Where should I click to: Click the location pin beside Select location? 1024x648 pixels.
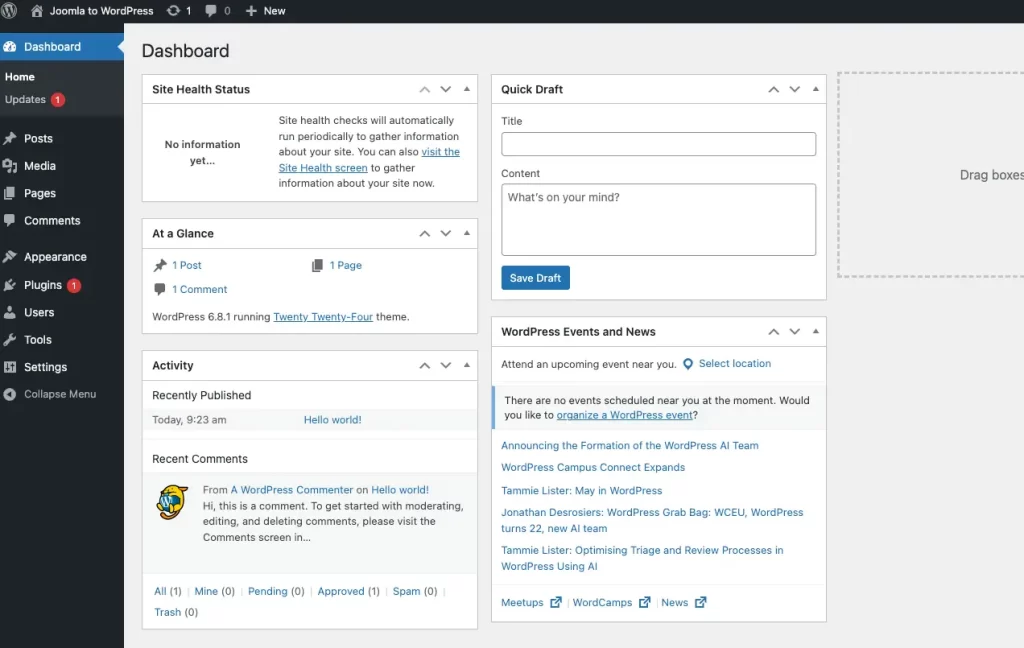coord(688,363)
